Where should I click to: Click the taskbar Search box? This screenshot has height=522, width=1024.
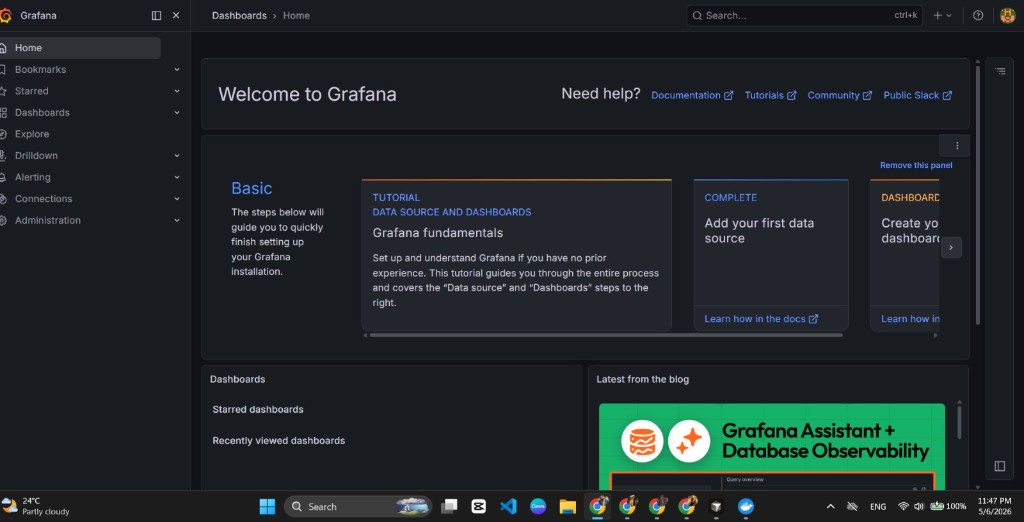pyautogui.click(x=358, y=506)
